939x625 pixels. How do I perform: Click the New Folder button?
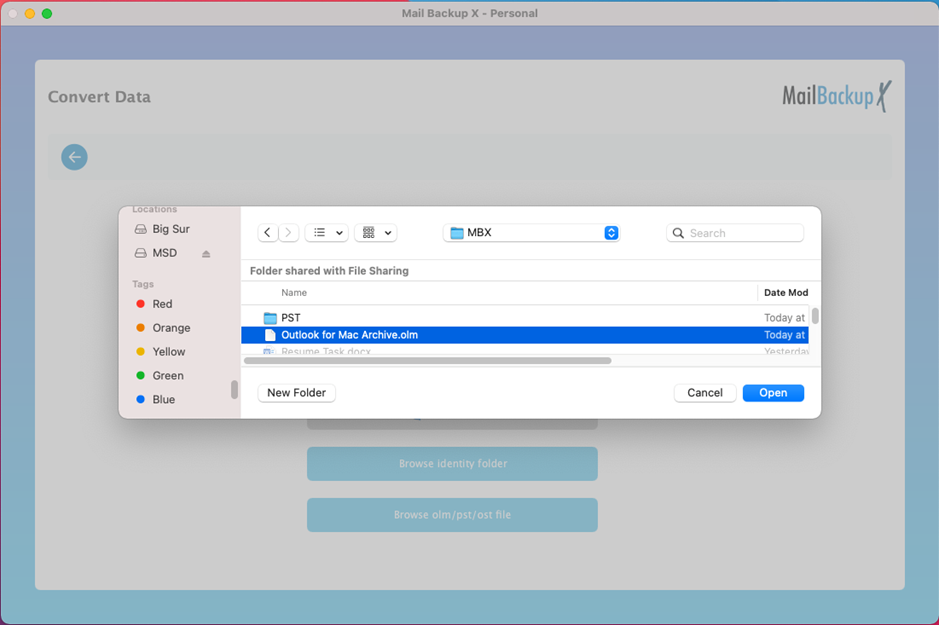point(296,393)
